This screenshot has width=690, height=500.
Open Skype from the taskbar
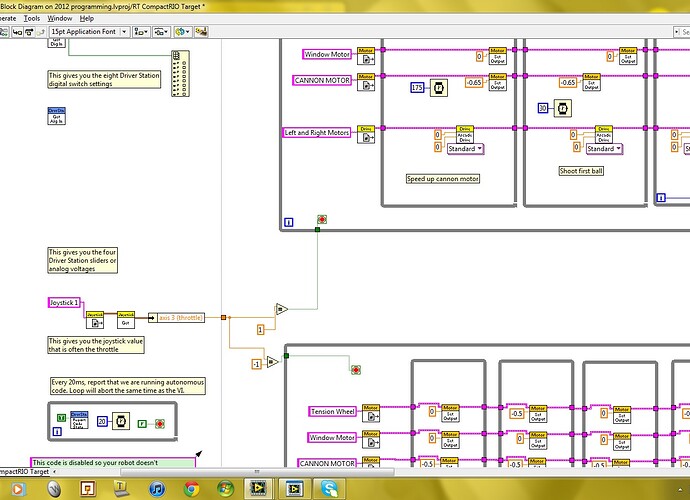329,489
